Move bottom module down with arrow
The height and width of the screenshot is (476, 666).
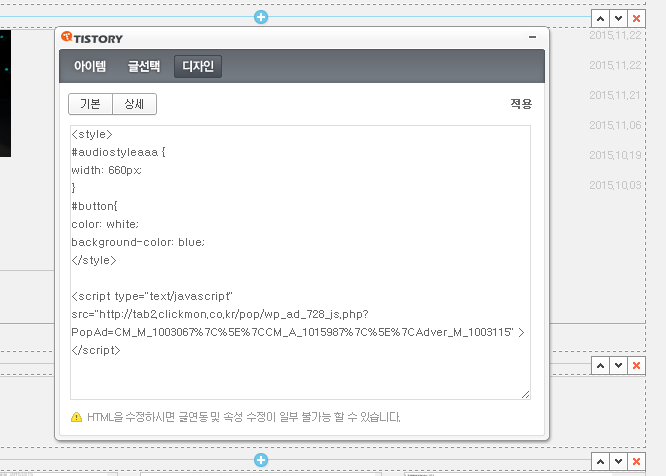tap(618, 462)
